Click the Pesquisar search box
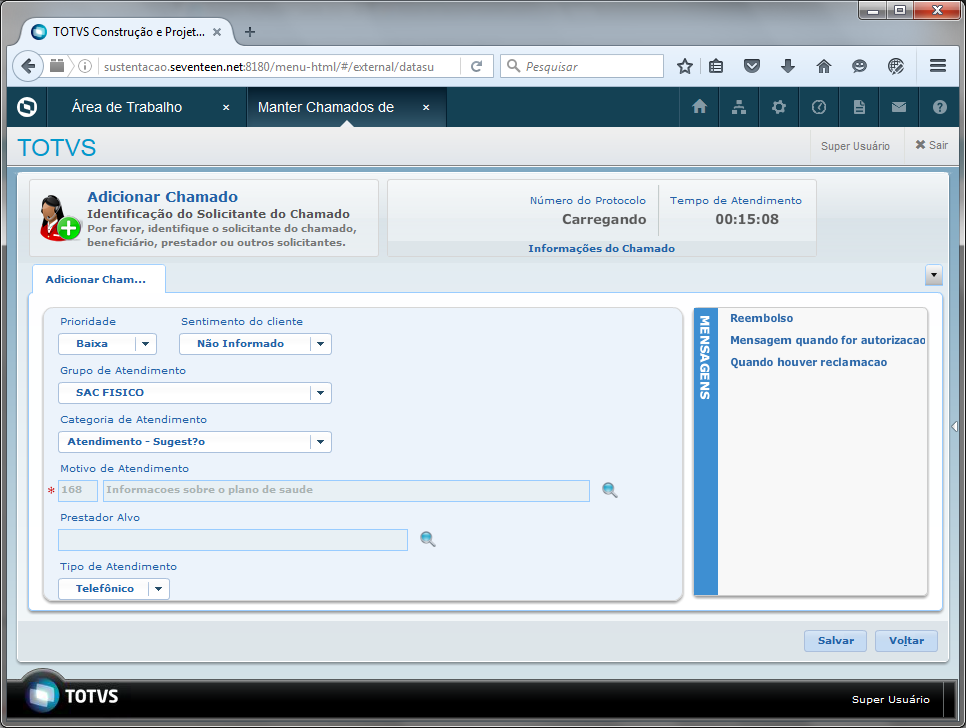 [x=582, y=66]
